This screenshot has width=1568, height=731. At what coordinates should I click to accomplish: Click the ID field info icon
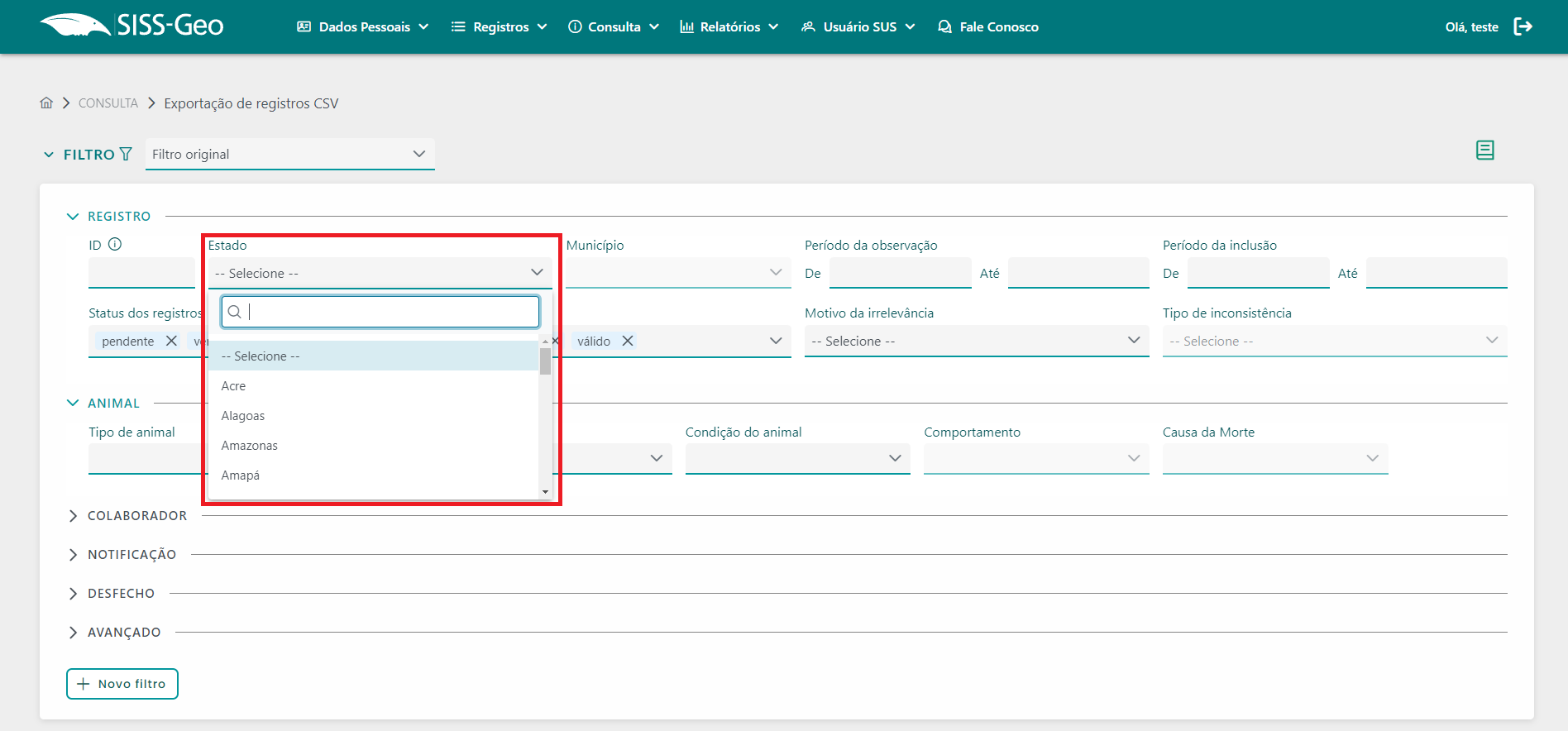(115, 245)
